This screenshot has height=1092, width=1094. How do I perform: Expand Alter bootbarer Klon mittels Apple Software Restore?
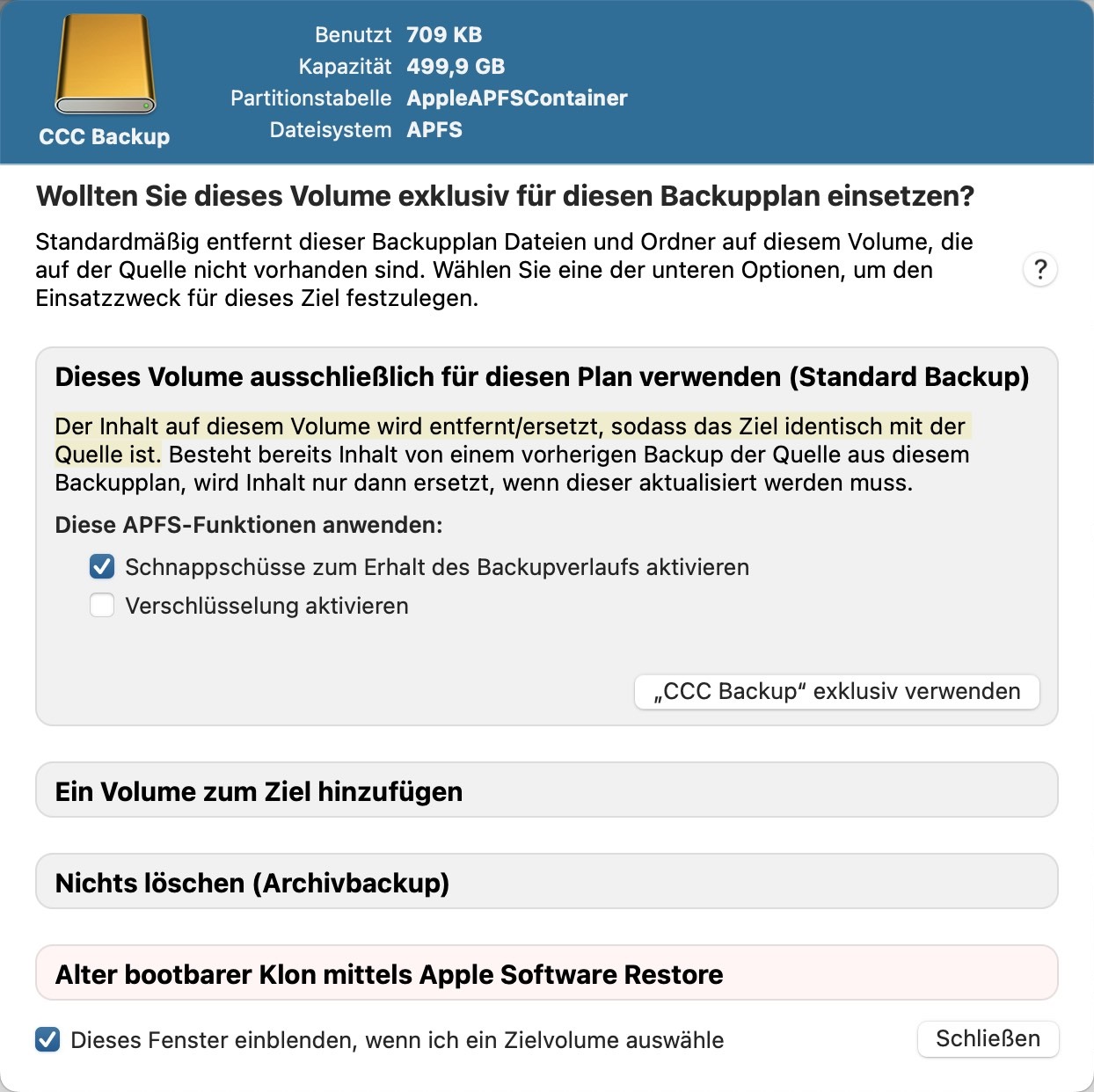pyautogui.click(x=546, y=973)
